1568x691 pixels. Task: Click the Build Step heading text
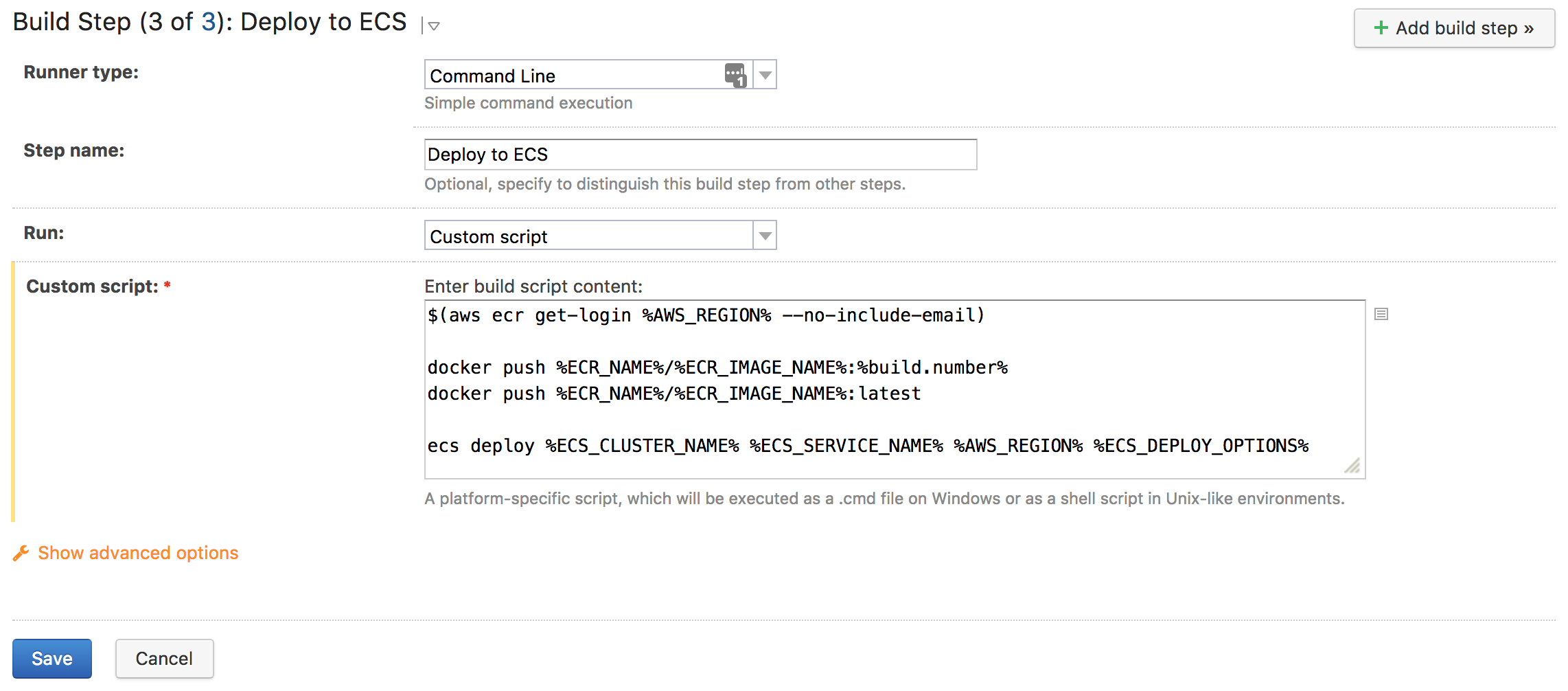point(110,21)
